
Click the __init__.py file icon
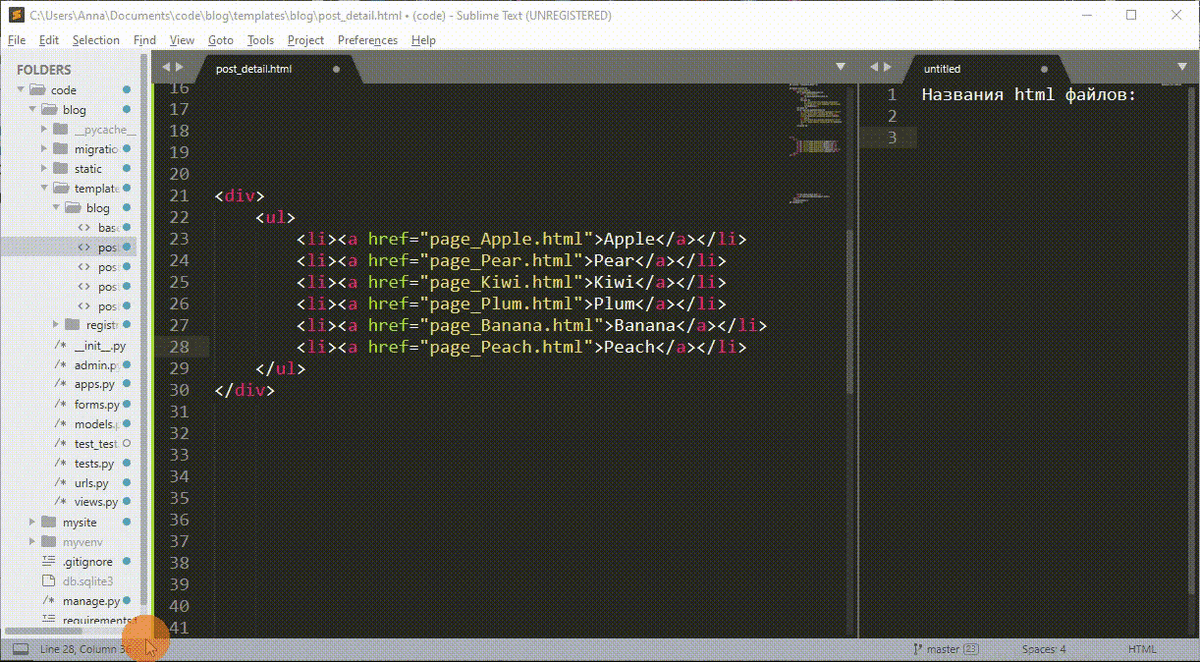(62, 346)
